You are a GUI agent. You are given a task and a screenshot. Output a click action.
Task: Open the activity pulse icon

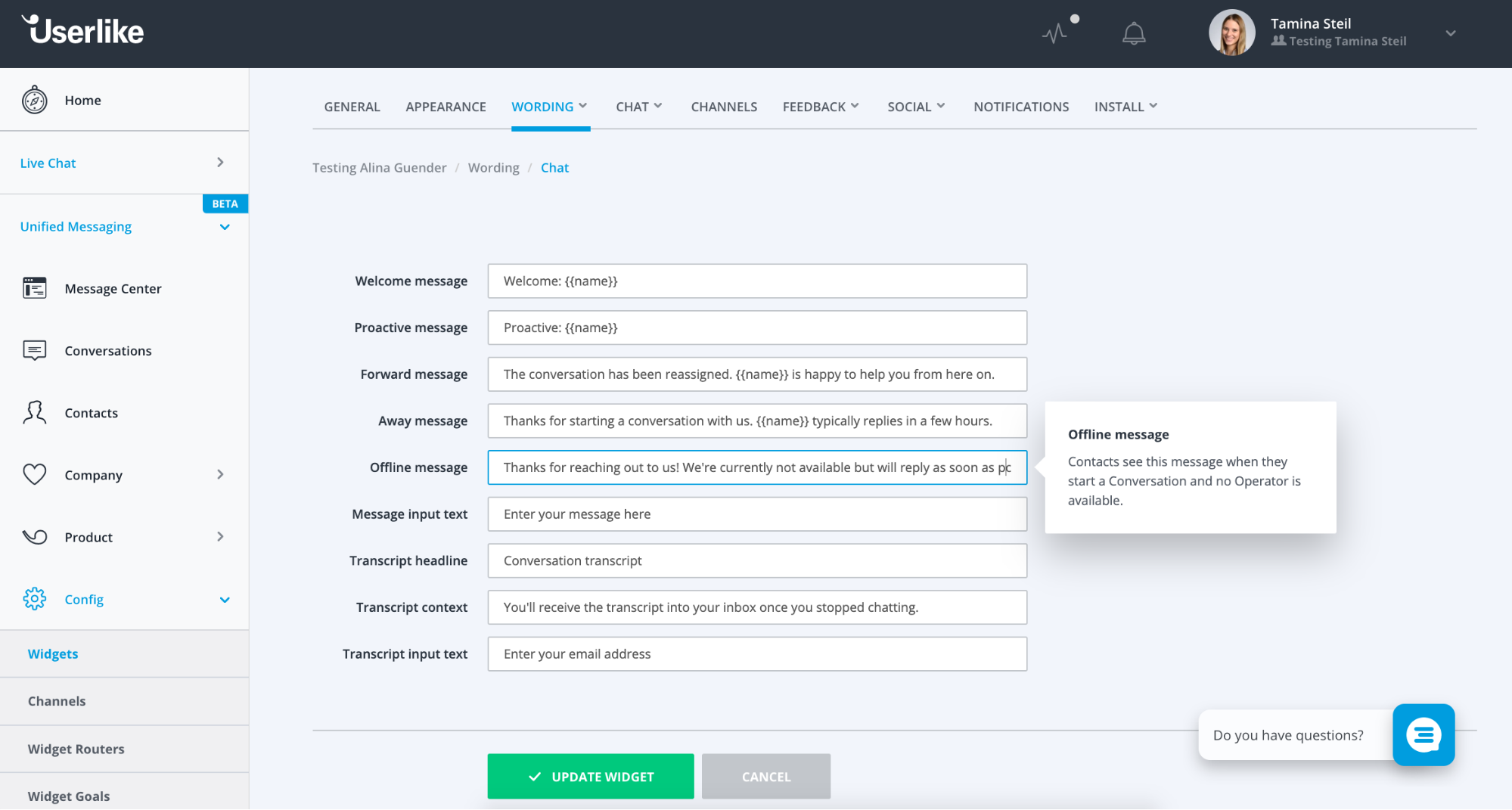[1055, 33]
